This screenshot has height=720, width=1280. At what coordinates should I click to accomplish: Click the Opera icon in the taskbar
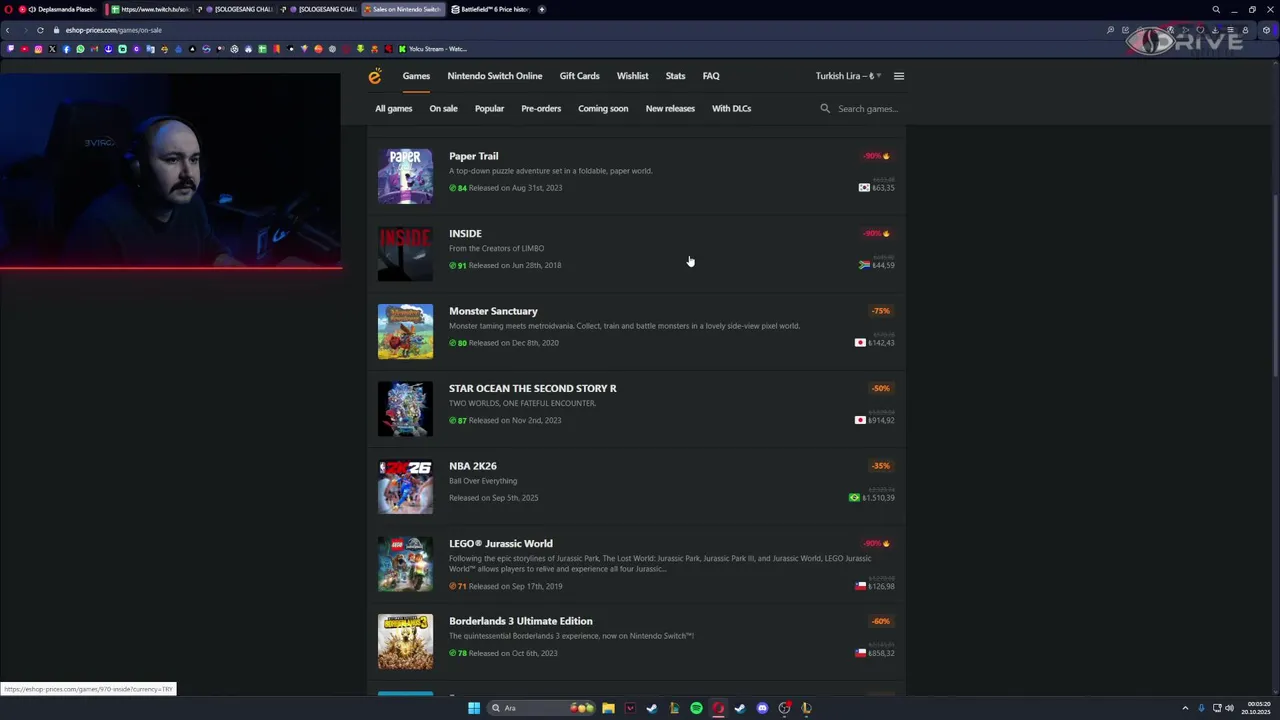(718, 708)
